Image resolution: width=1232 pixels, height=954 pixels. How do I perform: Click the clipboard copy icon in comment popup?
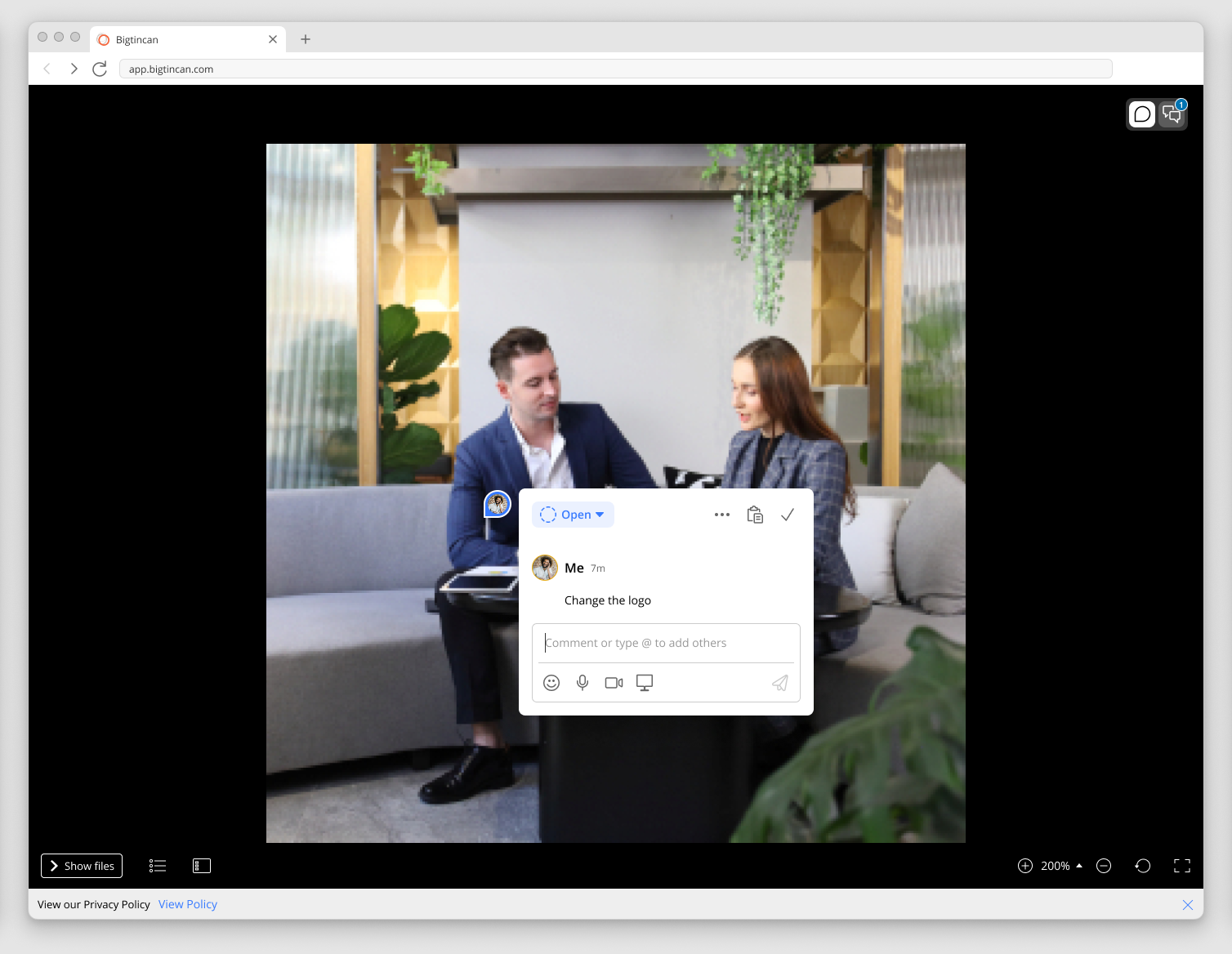pos(755,515)
